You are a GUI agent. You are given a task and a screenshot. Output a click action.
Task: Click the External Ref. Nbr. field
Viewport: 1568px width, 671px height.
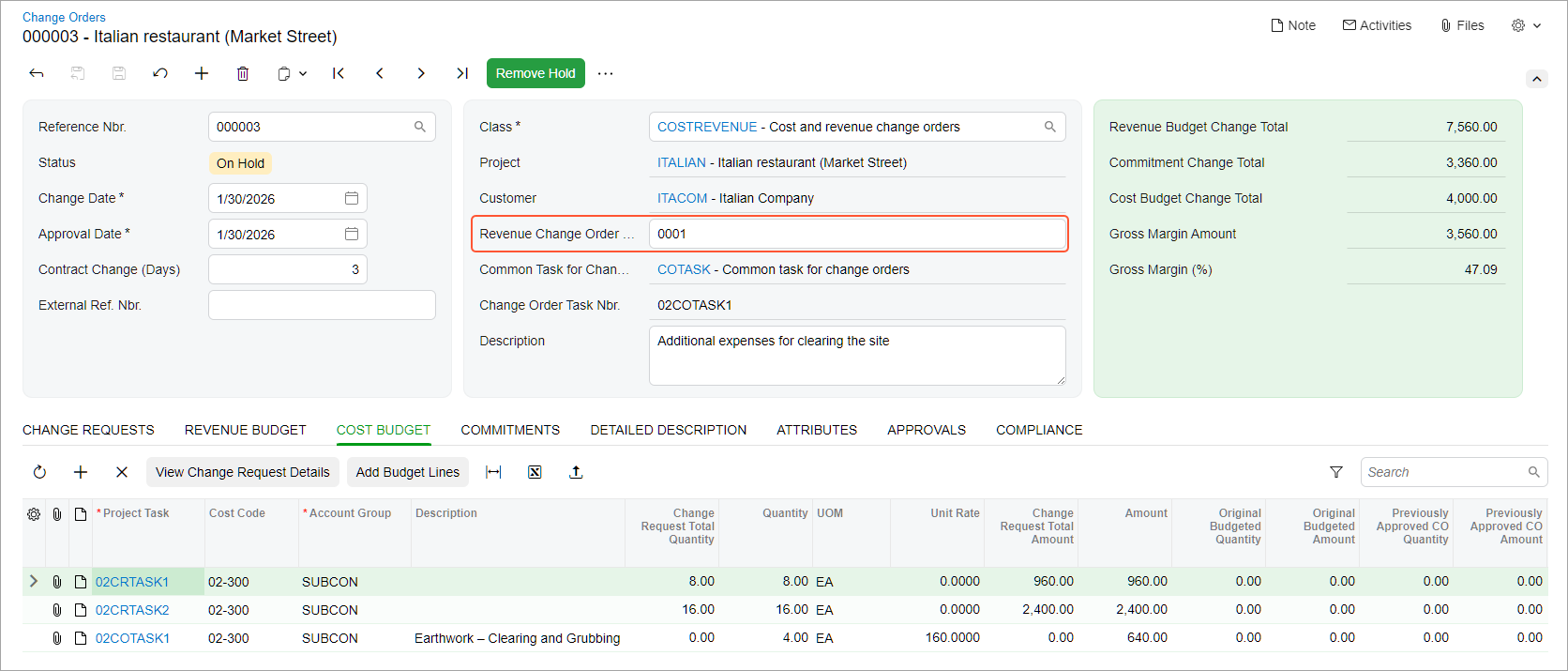click(322, 305)
